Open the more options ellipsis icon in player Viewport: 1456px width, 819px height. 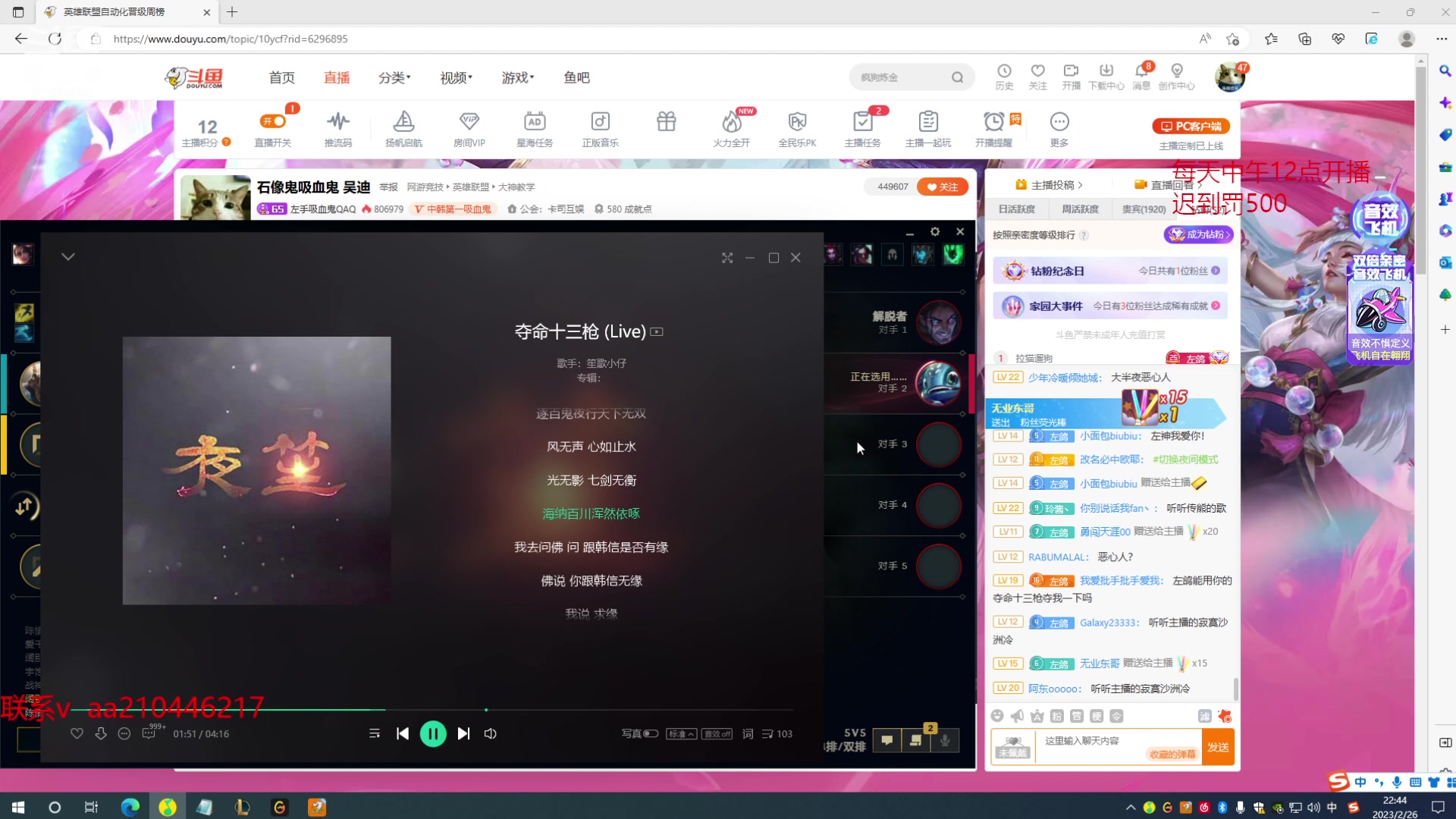(x=124, y=733)
